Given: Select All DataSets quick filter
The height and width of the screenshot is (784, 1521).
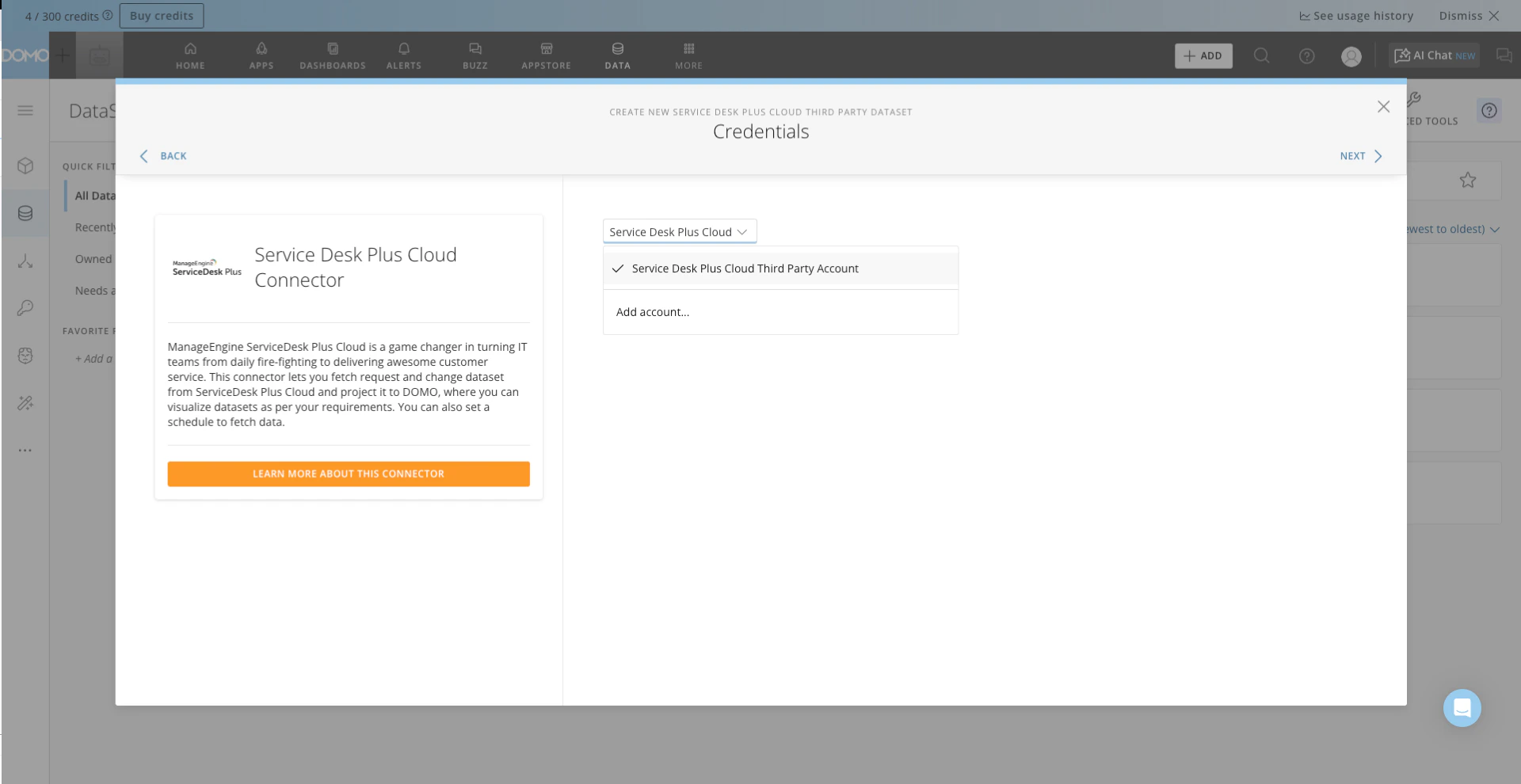Looking at the screenshot, I should 95,196.
